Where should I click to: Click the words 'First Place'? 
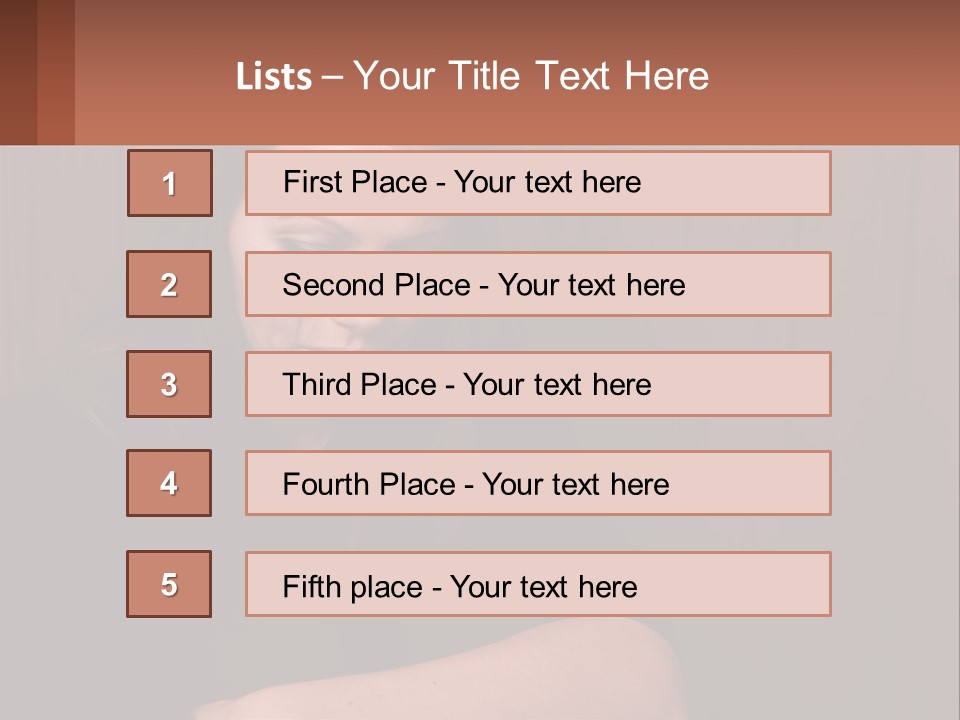[x=355, y=182]
